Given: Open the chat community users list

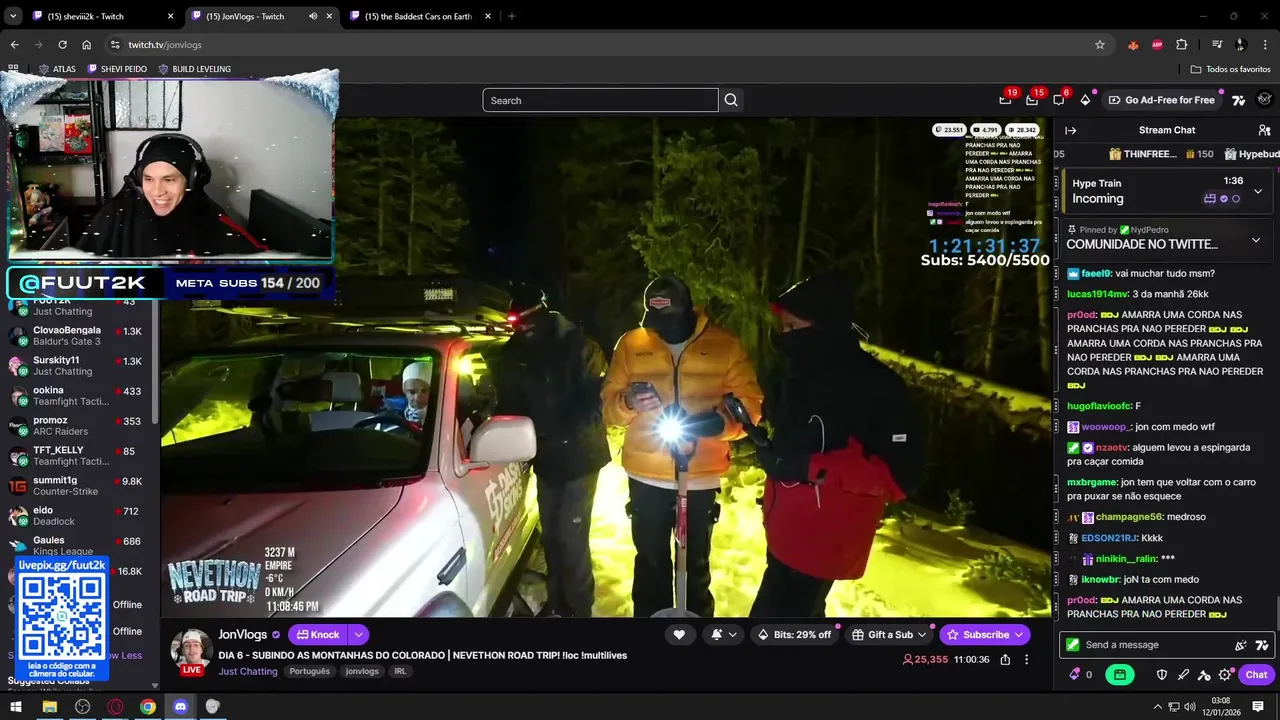Looking at the screenshot, I should point(1264,130).
